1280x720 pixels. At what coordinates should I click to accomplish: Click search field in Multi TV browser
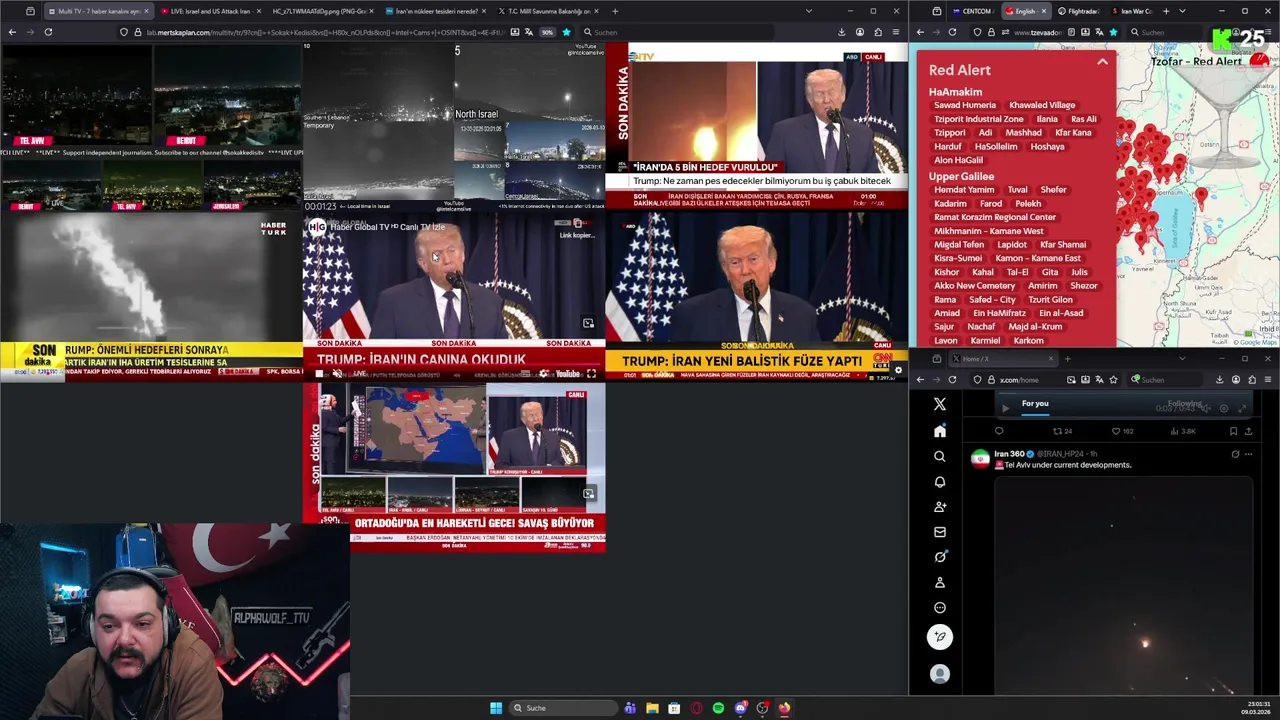coord(680,32)
